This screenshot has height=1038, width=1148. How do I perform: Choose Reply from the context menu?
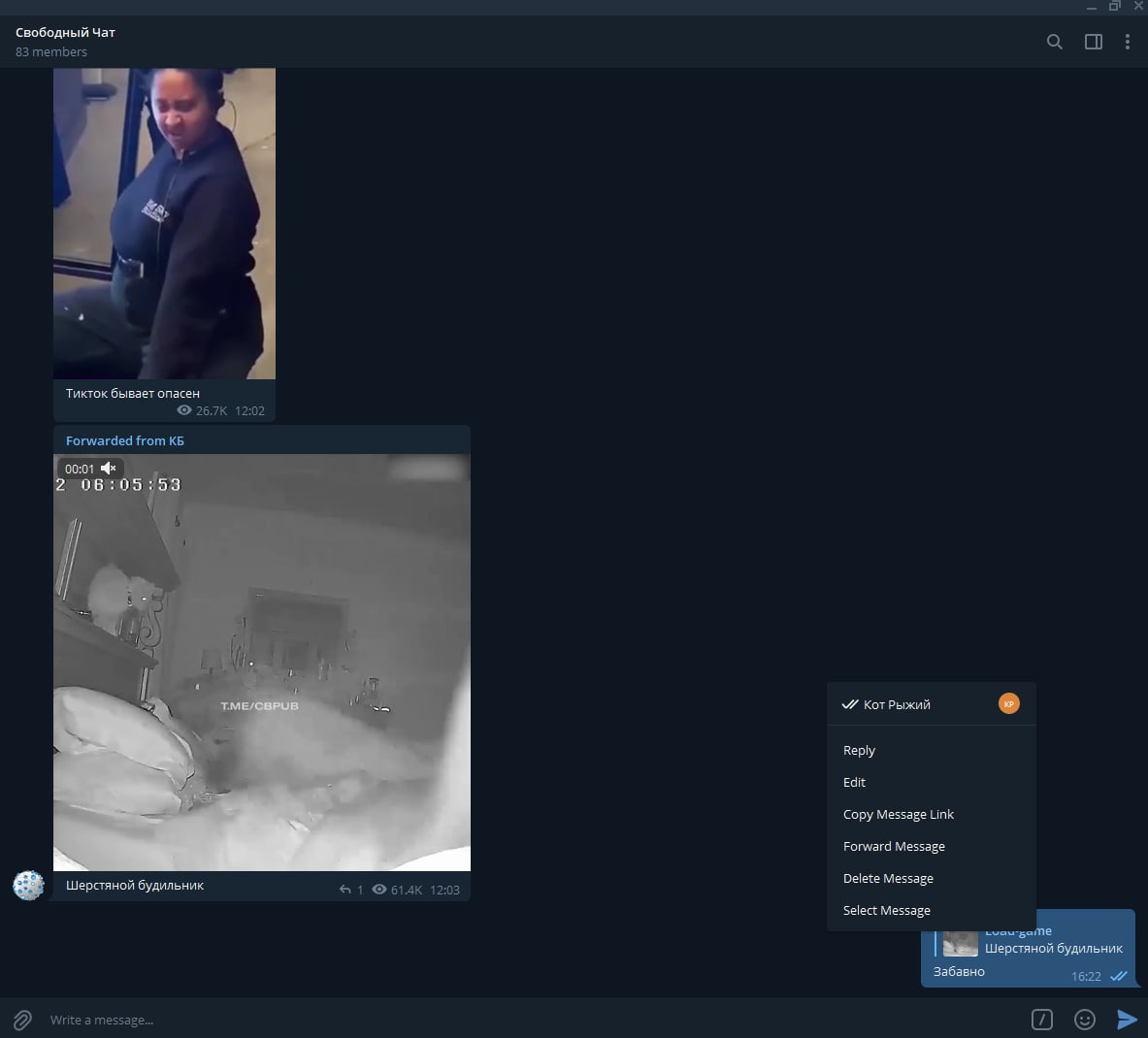[932, 750]
